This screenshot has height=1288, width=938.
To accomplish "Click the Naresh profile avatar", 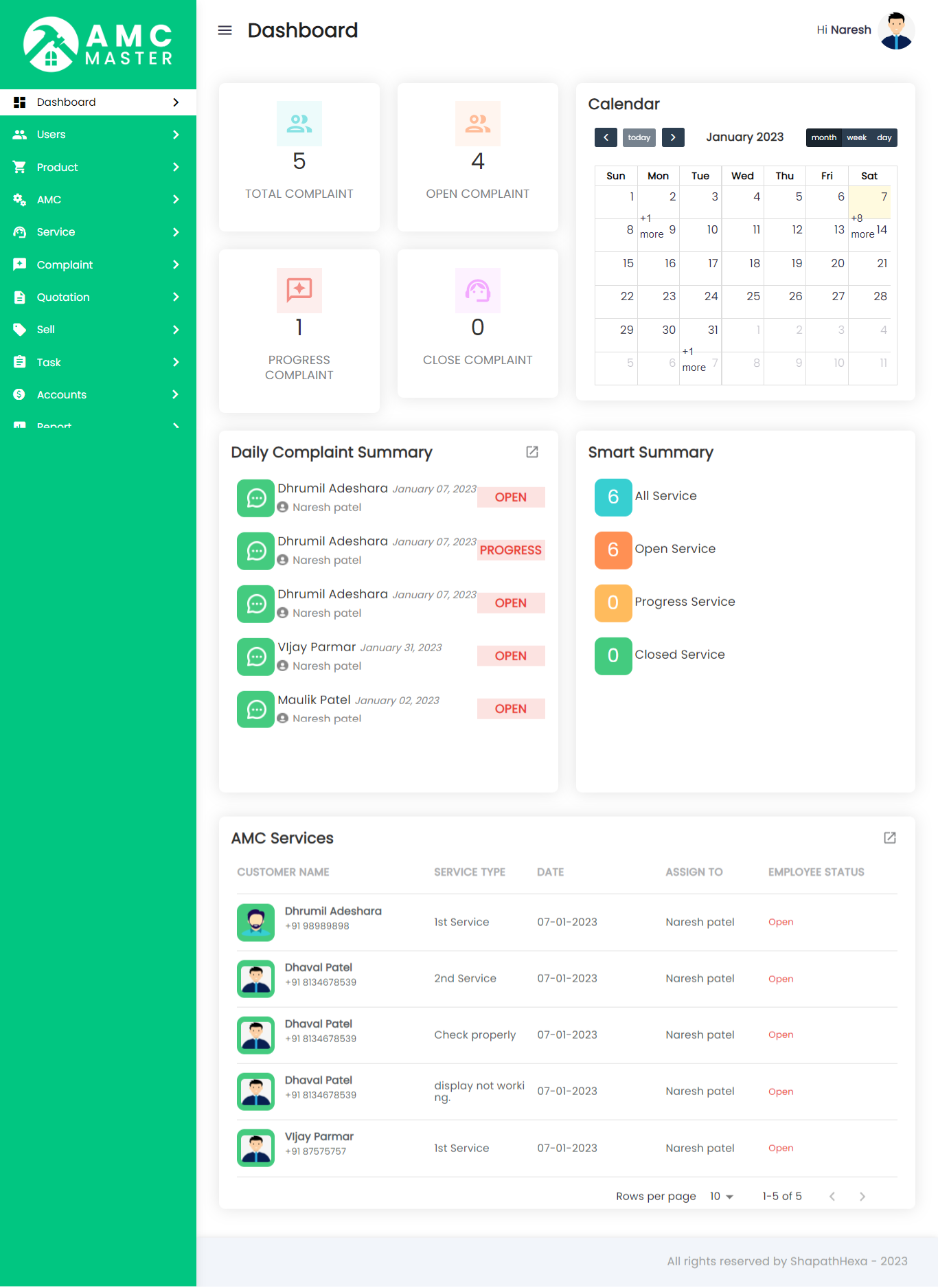I will click(895, 31).
